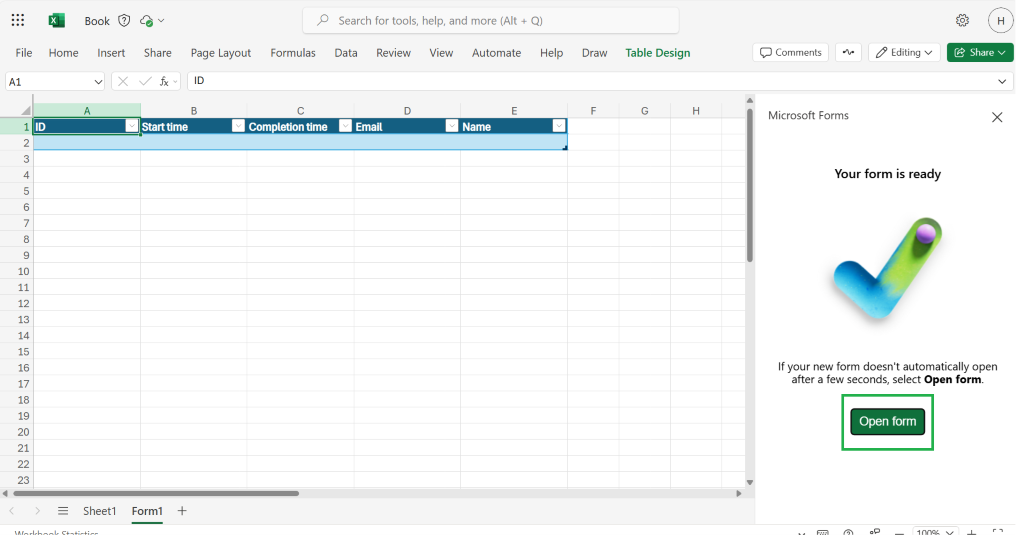
Task: Open the Help tab
Action: pyautogui.click(x=551, y=53)
